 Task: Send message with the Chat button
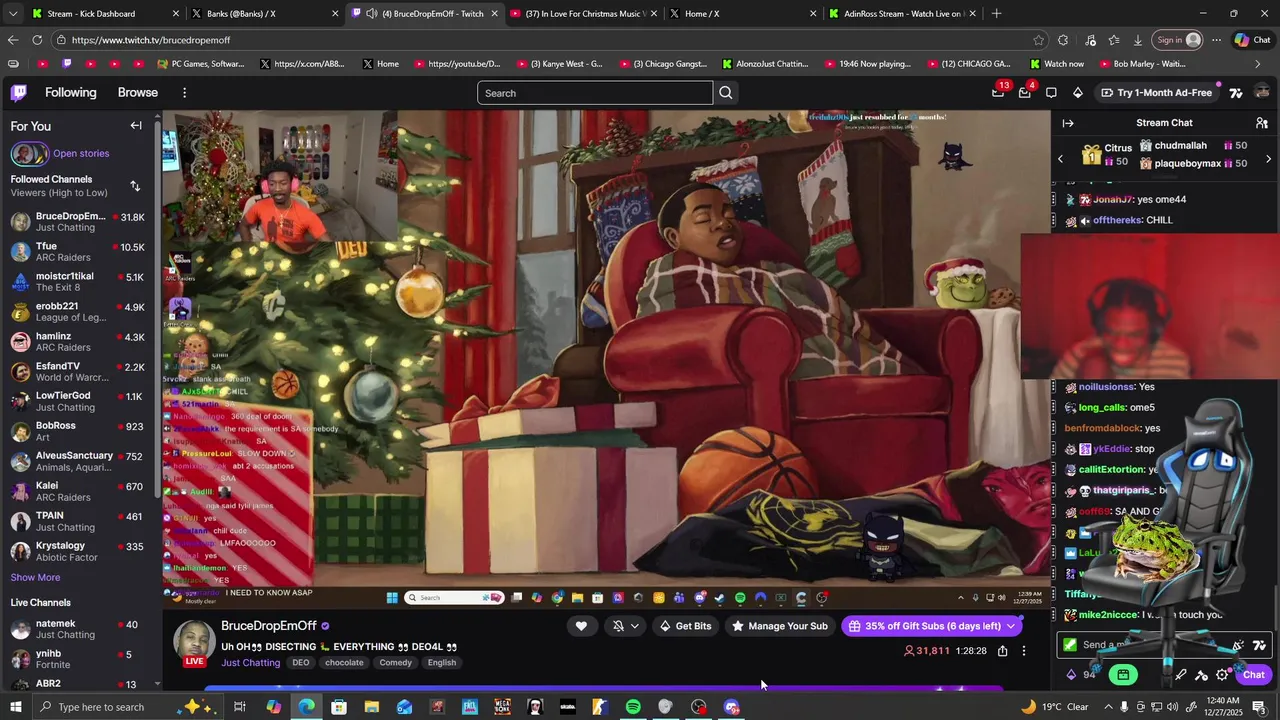[x=1254, y=675]
